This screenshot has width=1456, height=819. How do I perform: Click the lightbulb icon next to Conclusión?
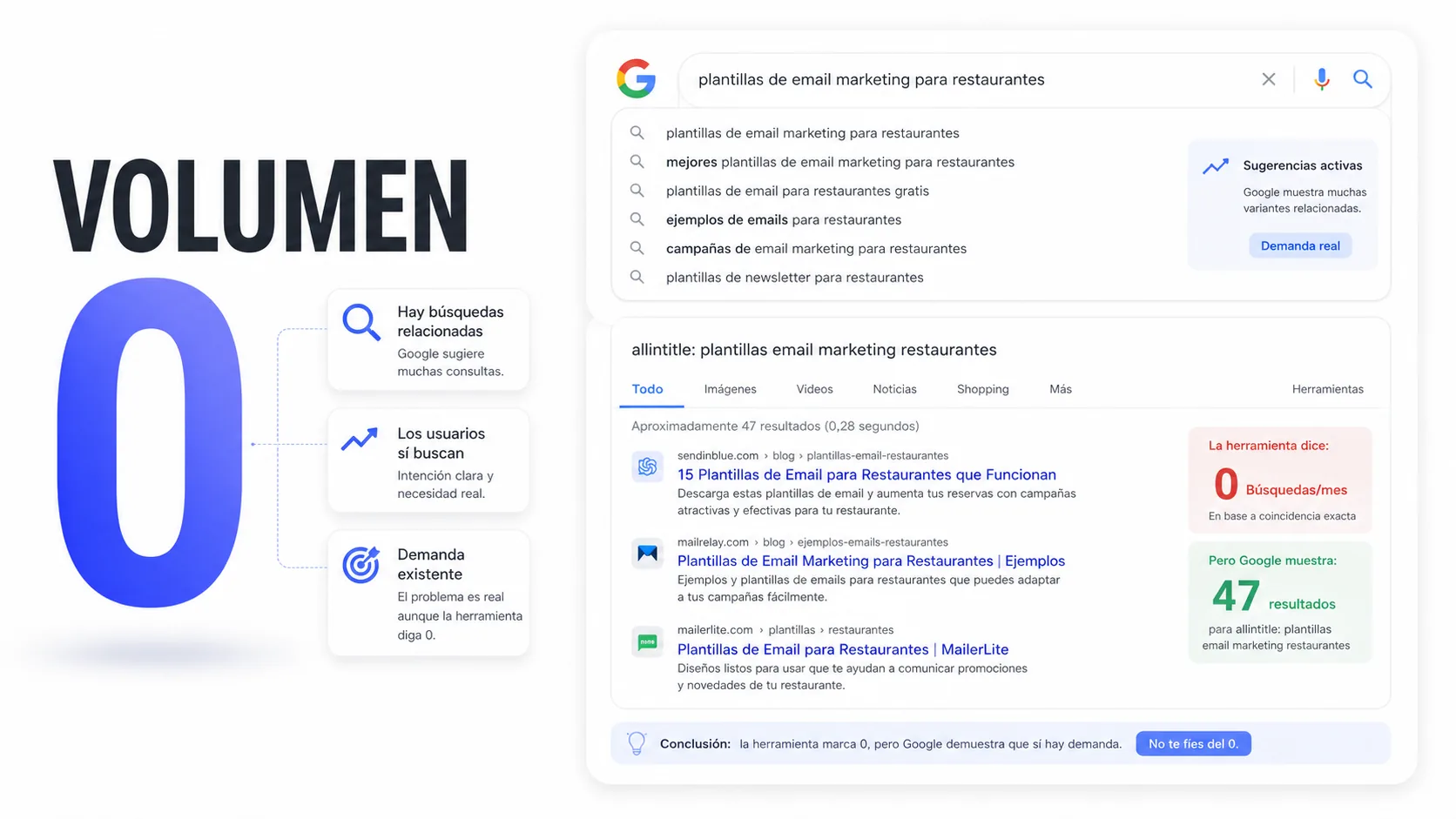coord(637,743)
